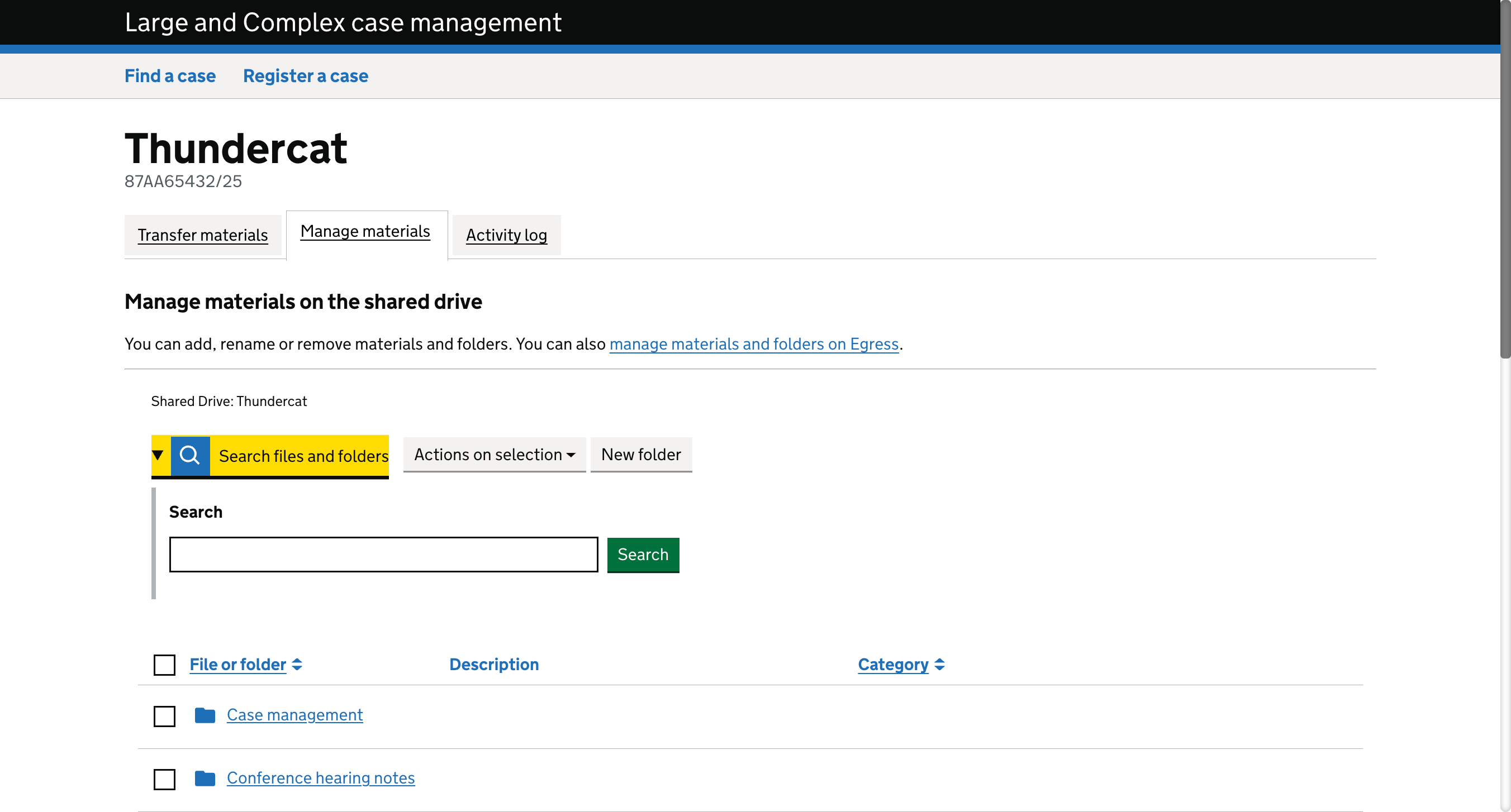Switch to the Transfer materials tab

click(202, 235)
